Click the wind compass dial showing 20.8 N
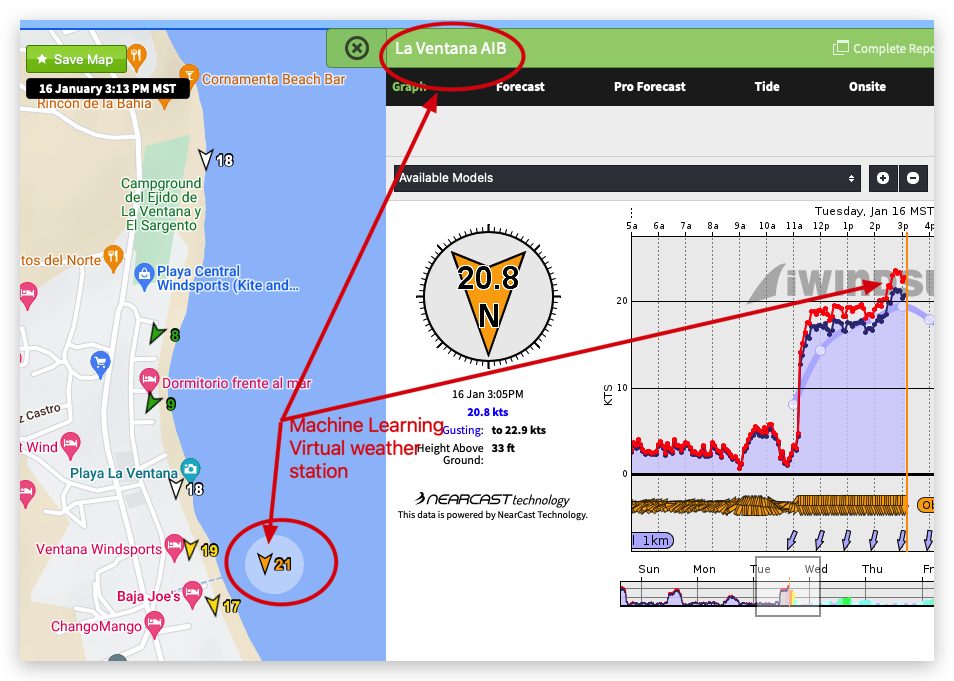This screenshot has height=681, width=954. [x=489, y=297]
